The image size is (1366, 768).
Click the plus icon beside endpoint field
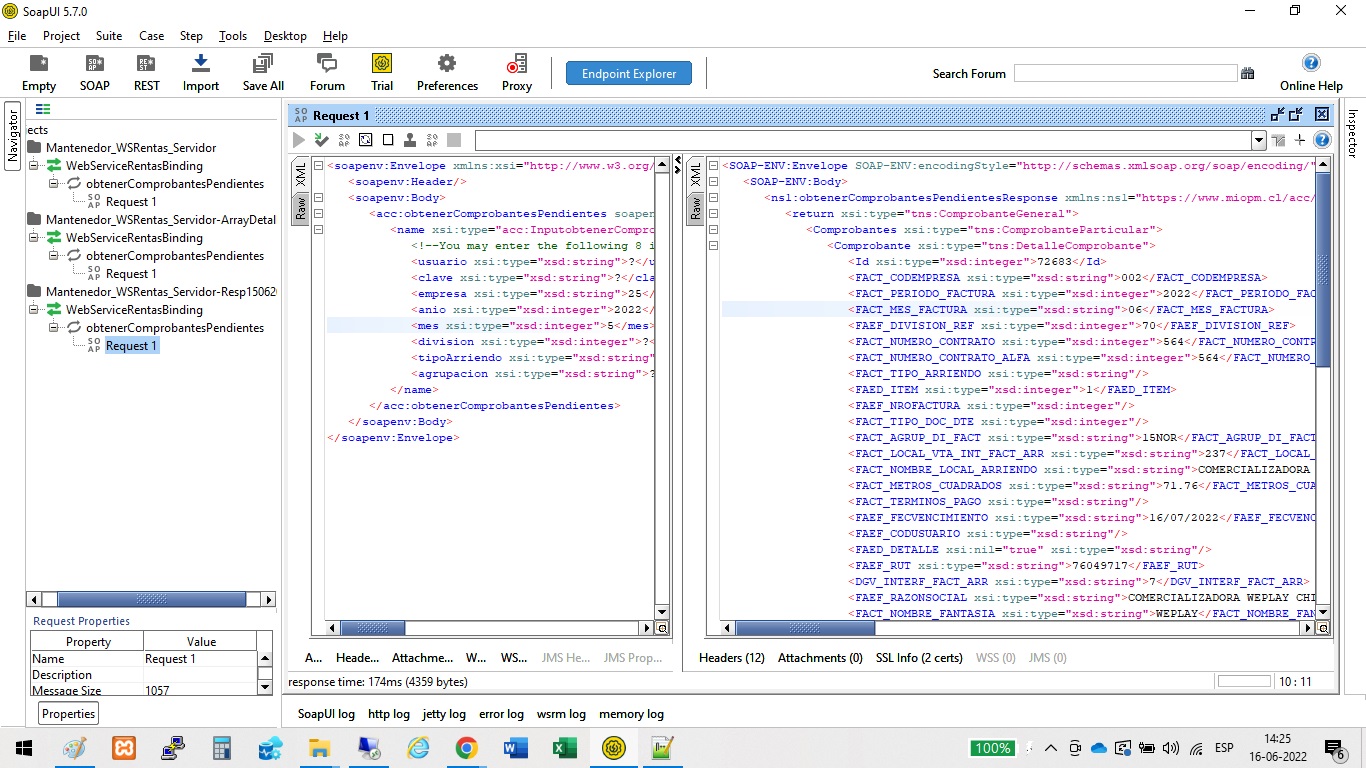1300,140
